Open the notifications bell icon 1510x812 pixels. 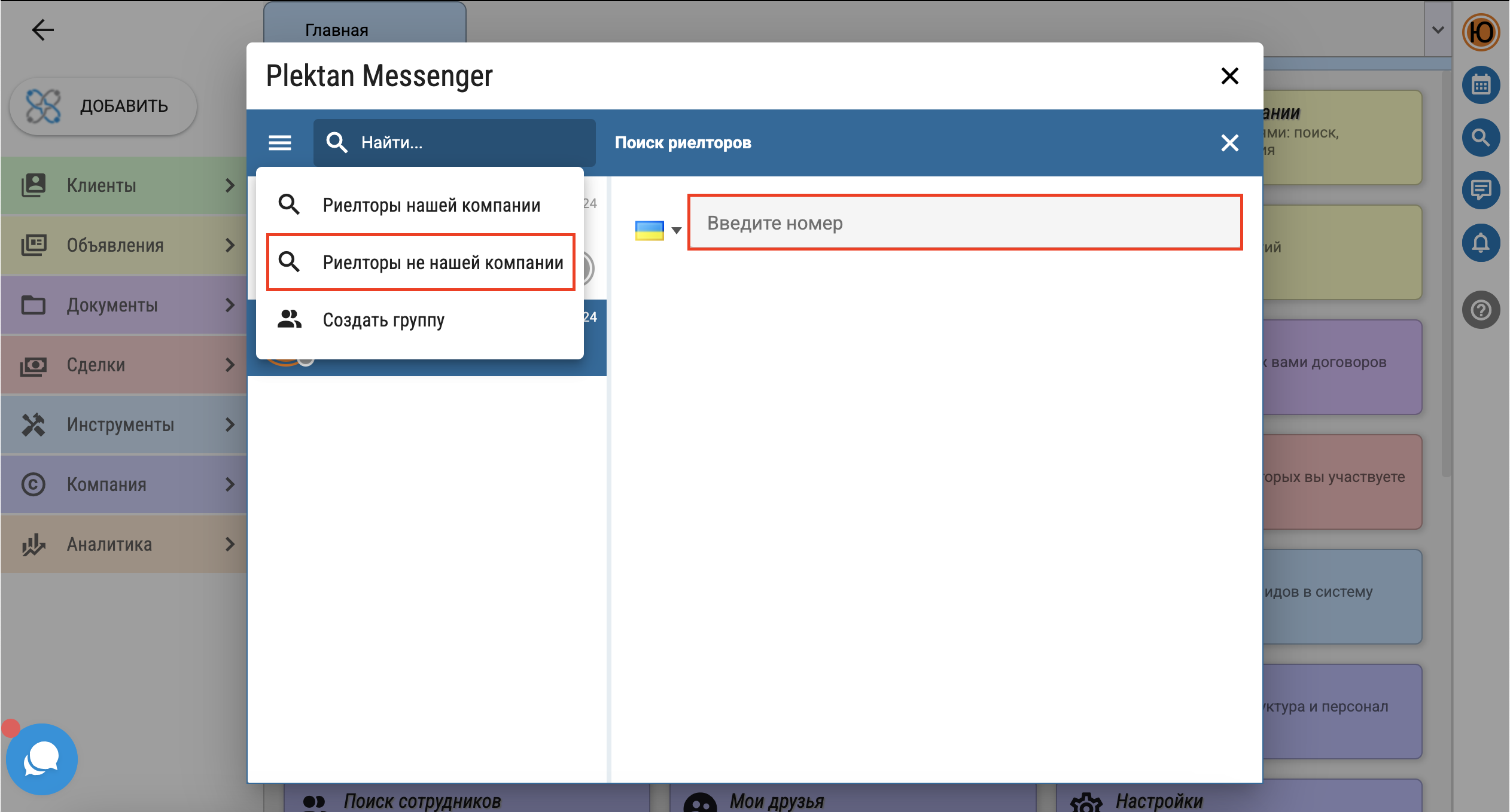(1481, 243)
